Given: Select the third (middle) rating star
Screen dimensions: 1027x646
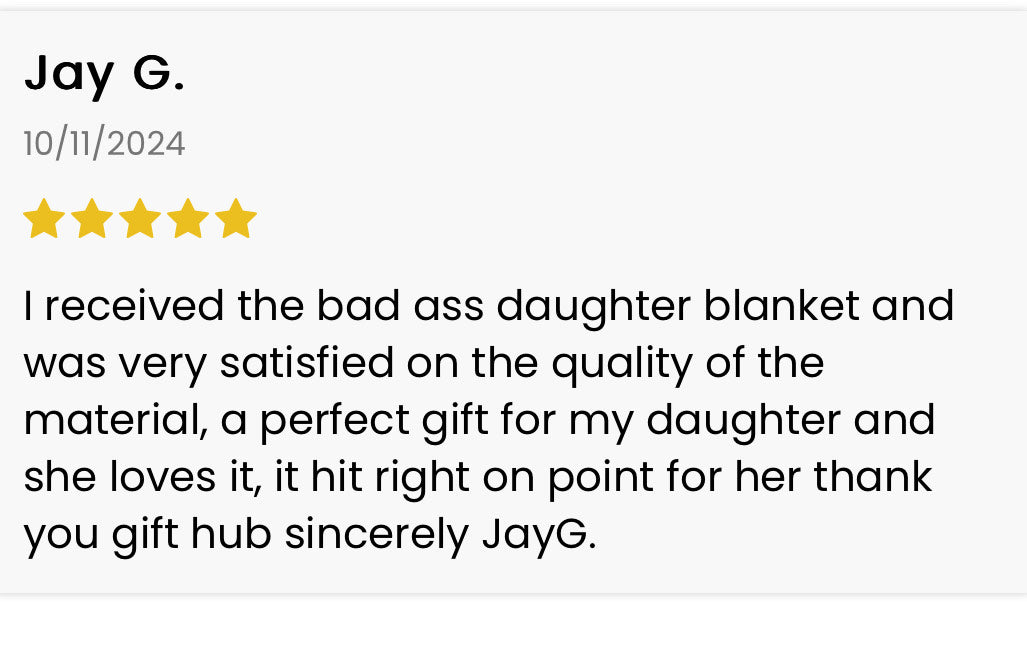Looking at the screenshot, I should [x=139, y=219].
